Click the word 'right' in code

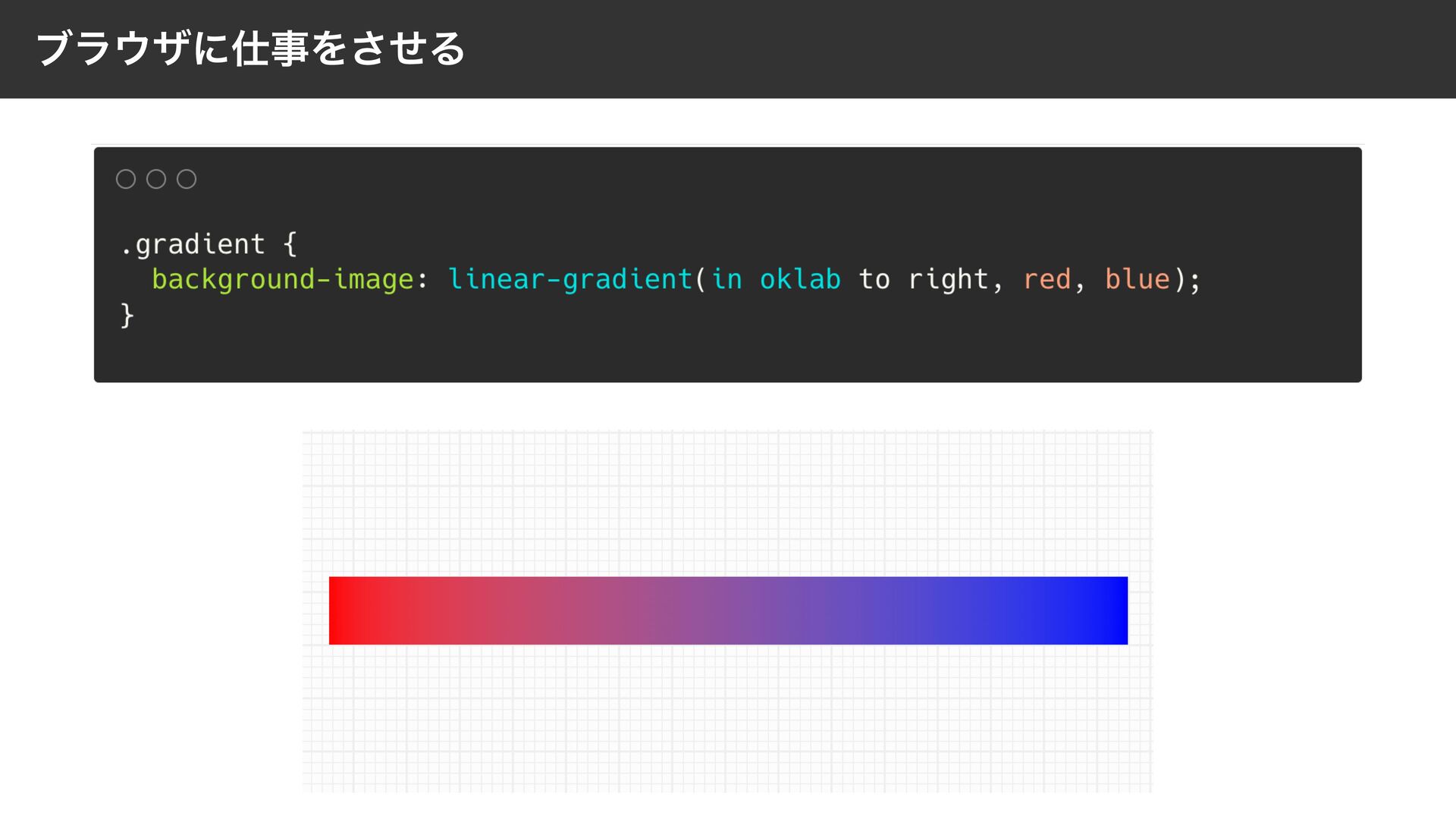pos(948,279)
